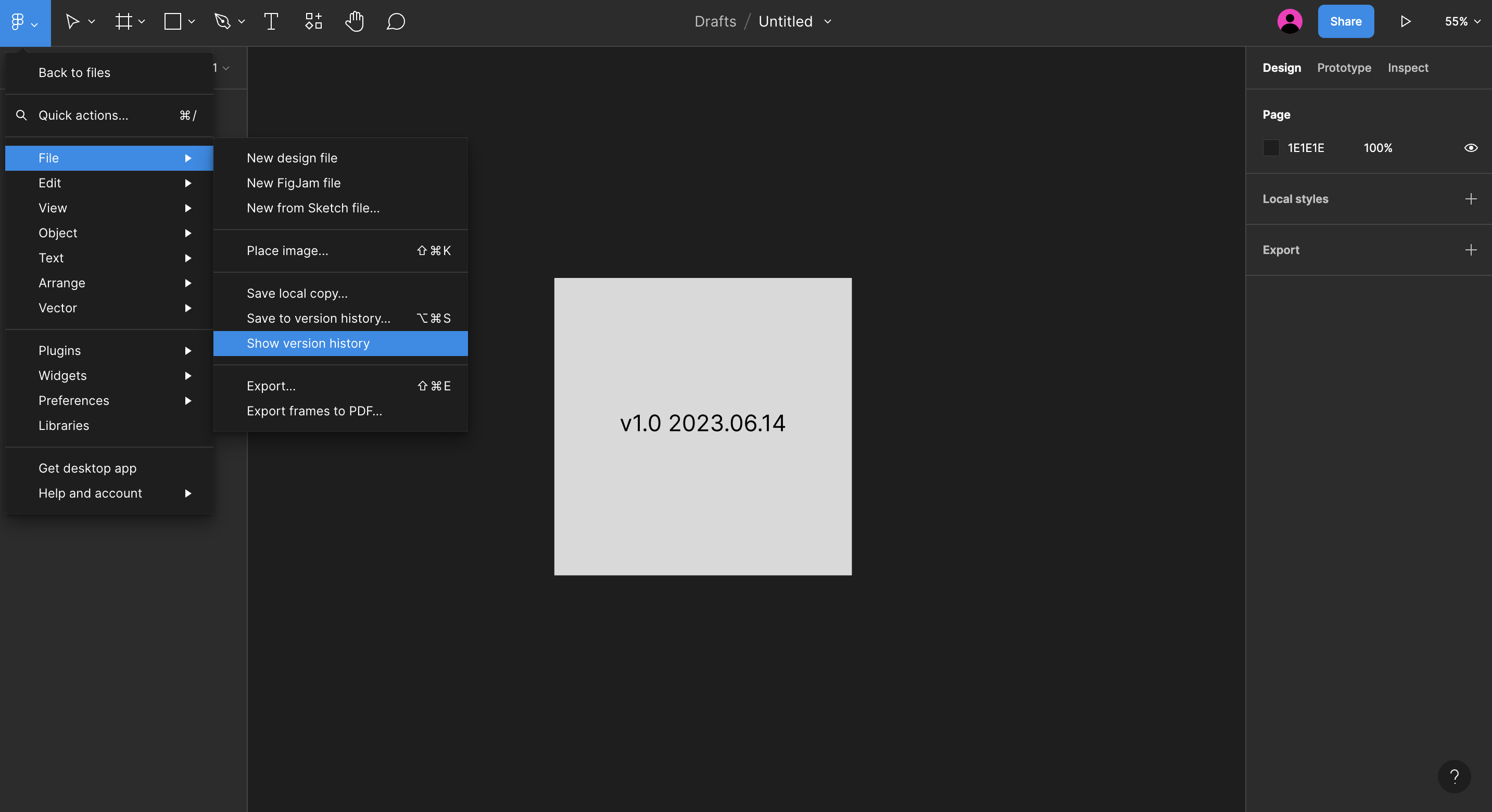Go Back to files

109,73
